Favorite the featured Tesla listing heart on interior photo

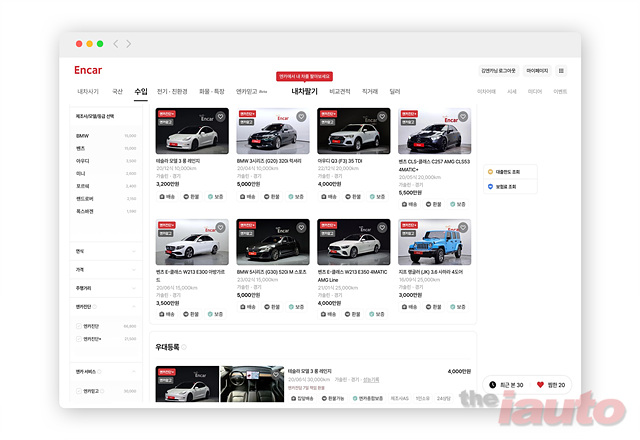[276, 374]
